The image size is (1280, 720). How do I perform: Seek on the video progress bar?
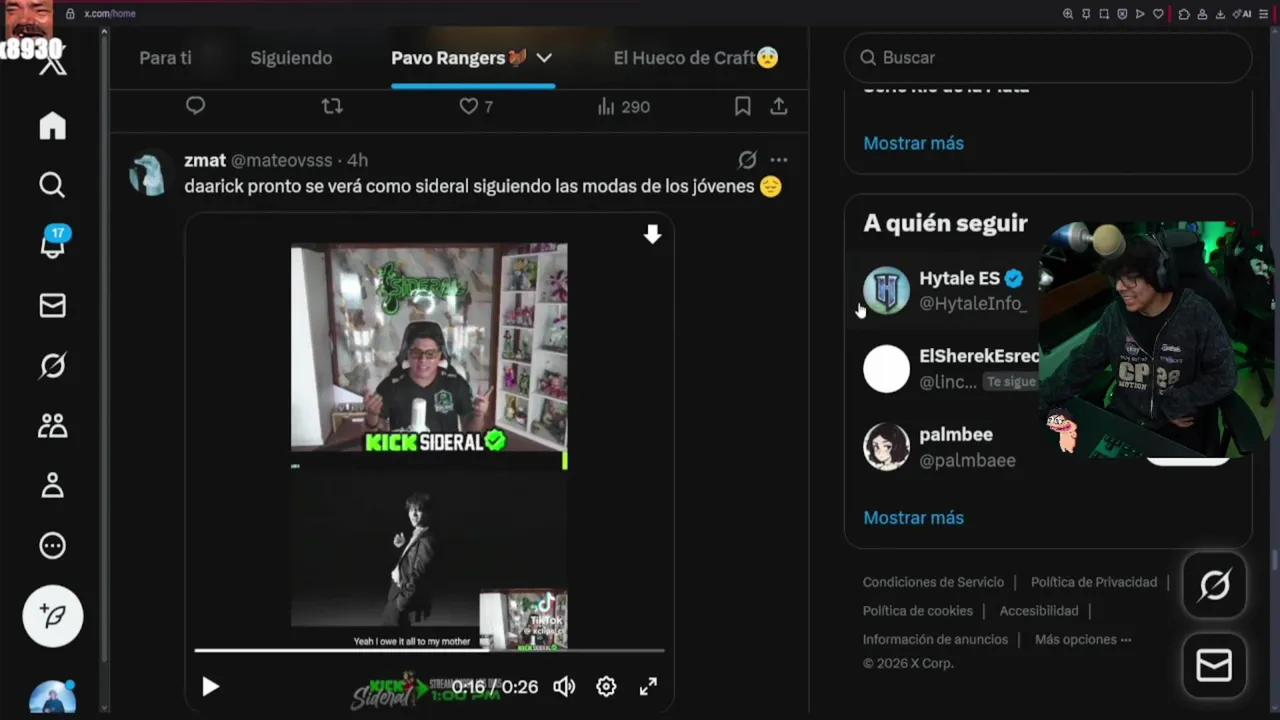click(x=429, y=650)
